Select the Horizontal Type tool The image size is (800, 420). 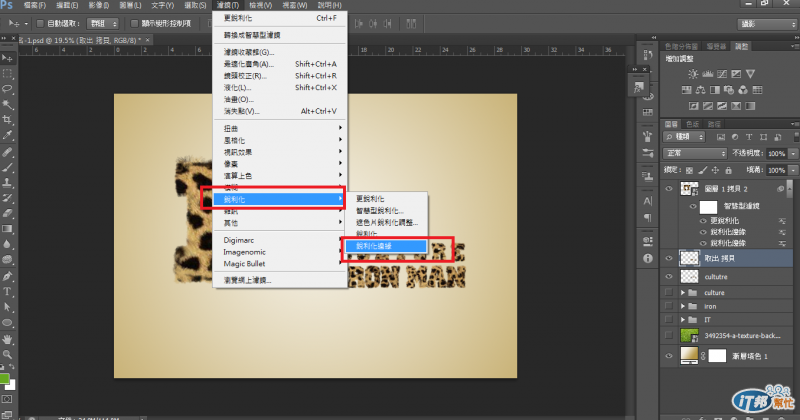pos(7,291)
